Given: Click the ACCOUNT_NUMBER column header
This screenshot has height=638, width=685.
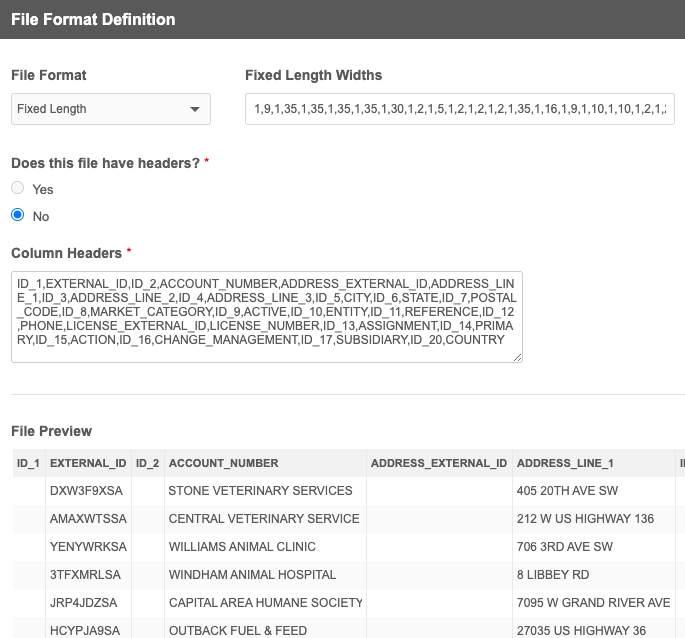Looking at the screenshot, I should click(x=224, y=463).
